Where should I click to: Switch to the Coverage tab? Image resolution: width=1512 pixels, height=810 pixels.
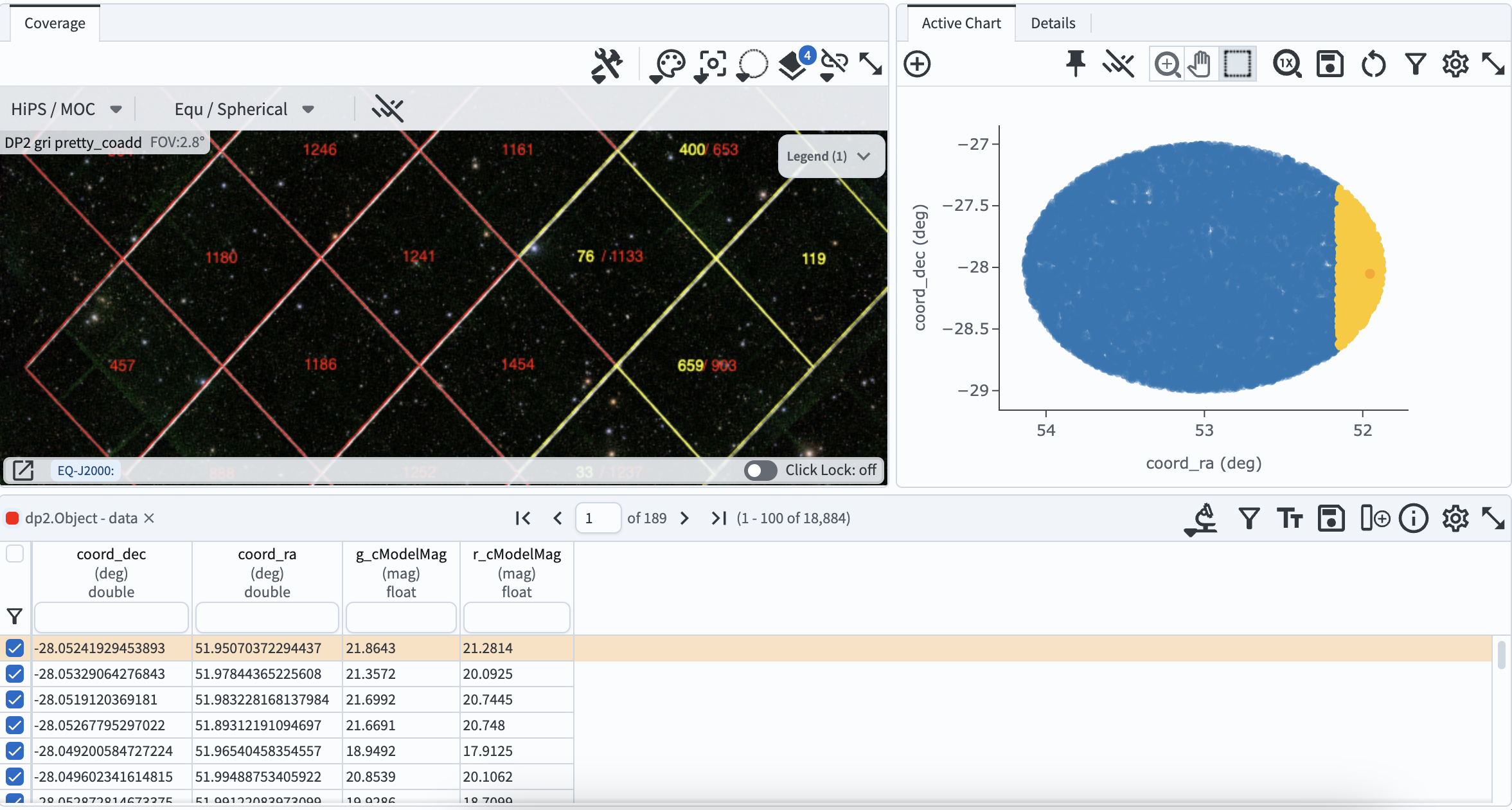55,23
